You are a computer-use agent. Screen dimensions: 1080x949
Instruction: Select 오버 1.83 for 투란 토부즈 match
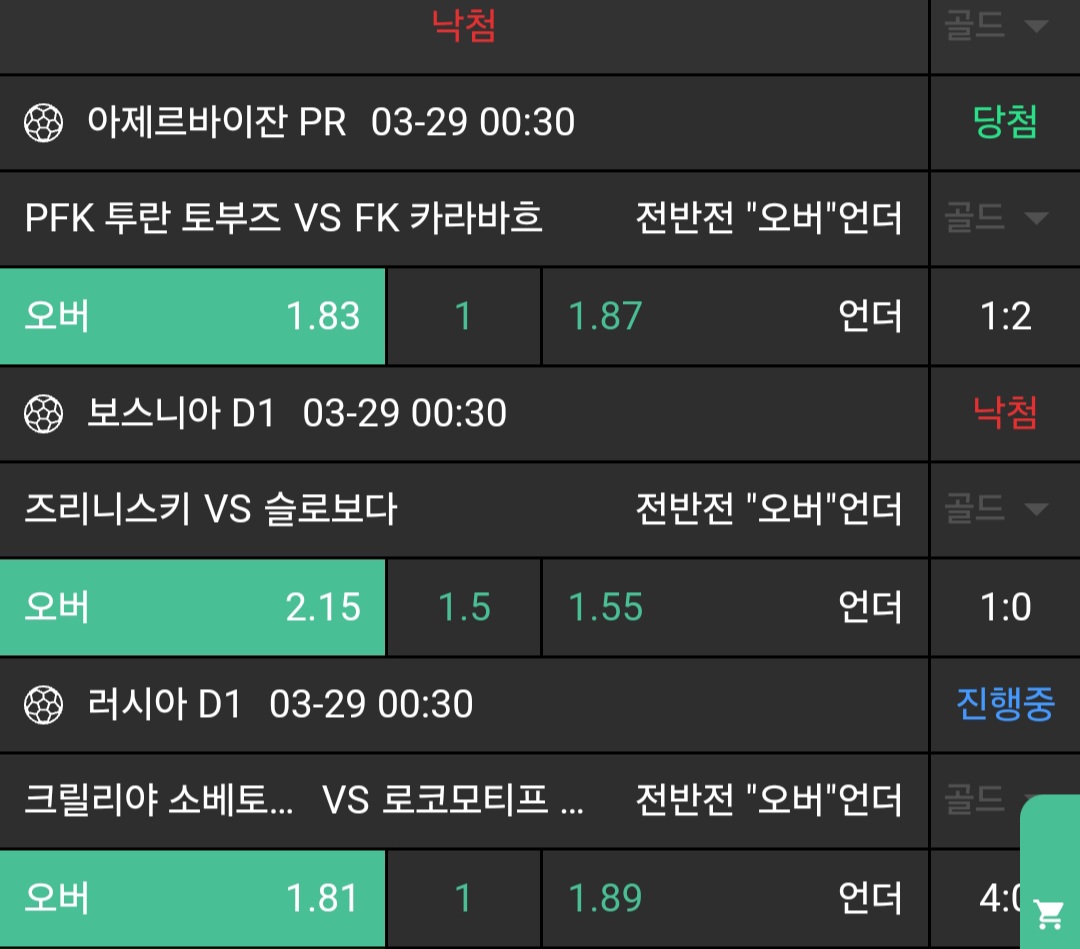pos(192,316)
